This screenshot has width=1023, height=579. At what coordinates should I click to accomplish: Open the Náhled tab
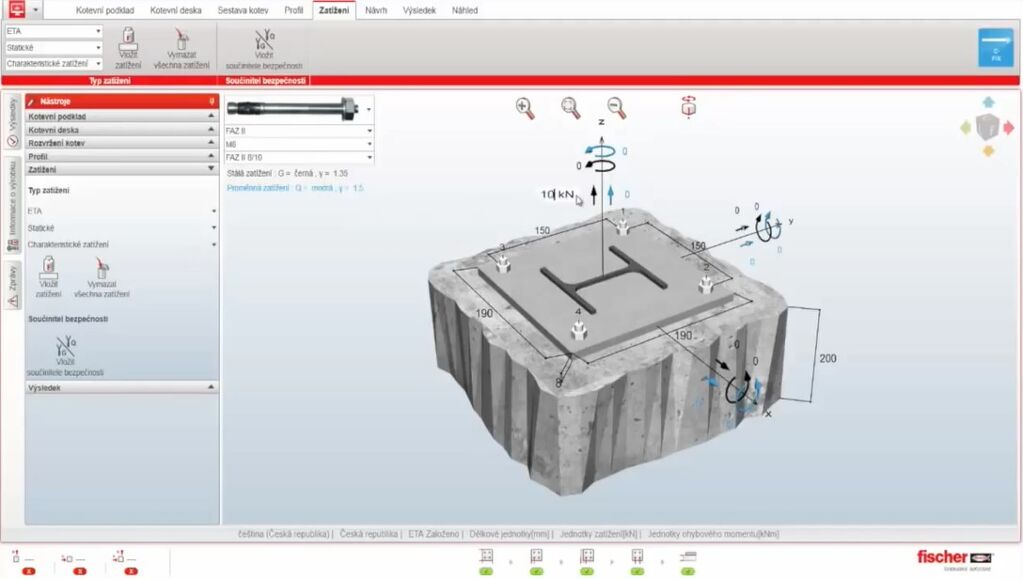pos(465,10)
